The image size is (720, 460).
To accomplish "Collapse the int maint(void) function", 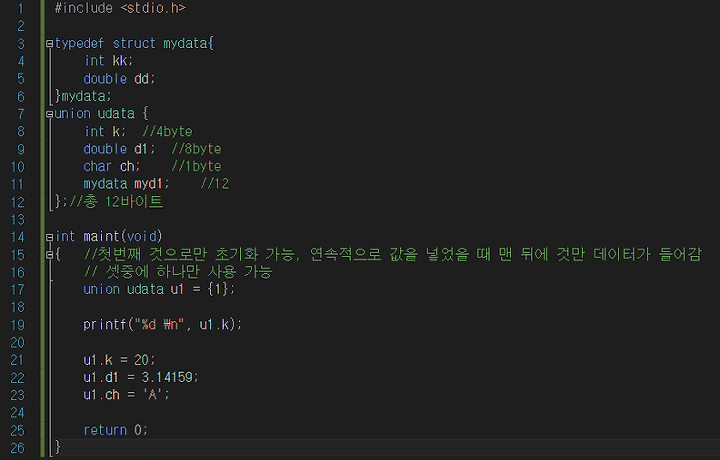I will pyautogui.click(x=50, y=237).
